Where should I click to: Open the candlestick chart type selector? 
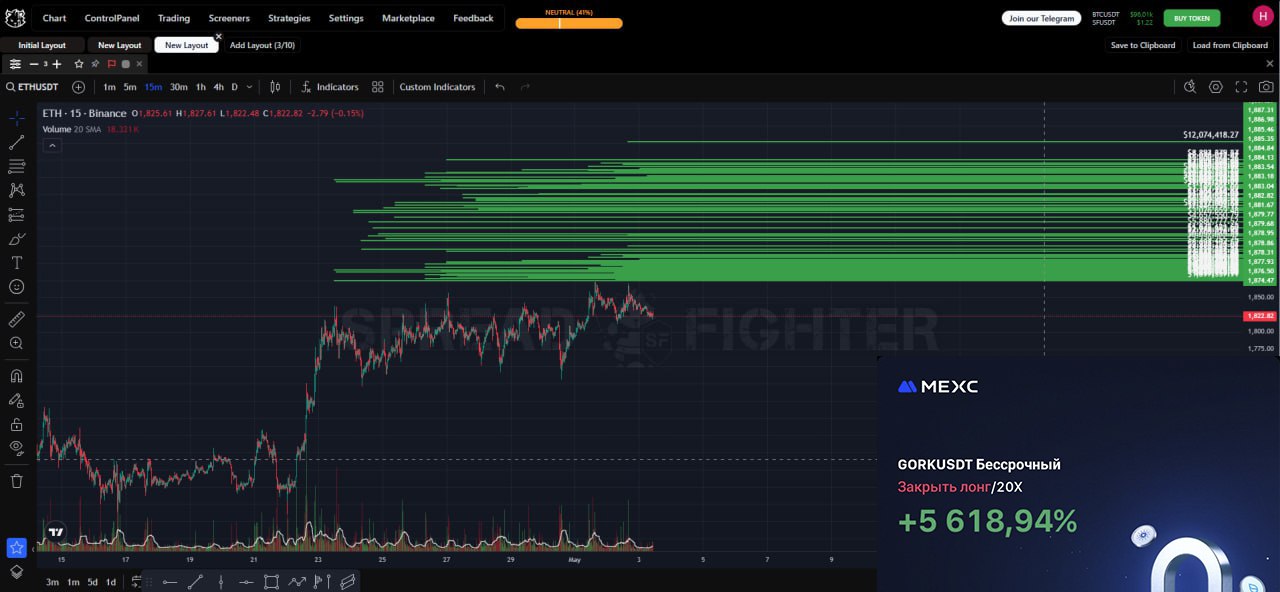[x=275, y=87]
